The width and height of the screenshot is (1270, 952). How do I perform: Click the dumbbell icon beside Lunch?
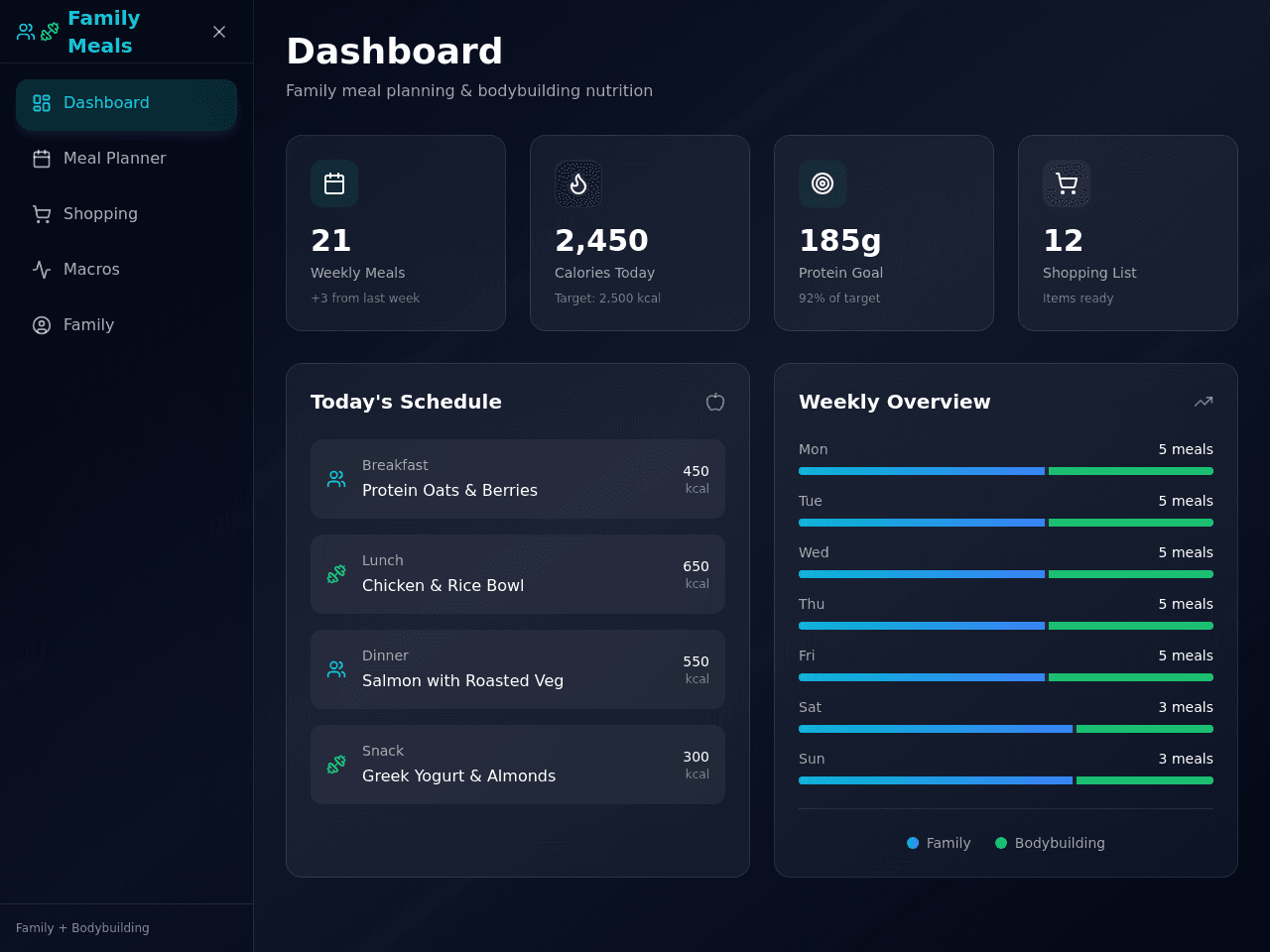336,574
